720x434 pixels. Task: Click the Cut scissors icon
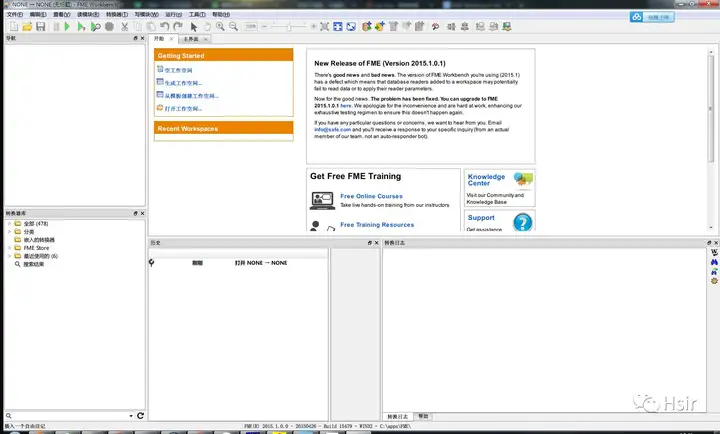pos(124,27)
